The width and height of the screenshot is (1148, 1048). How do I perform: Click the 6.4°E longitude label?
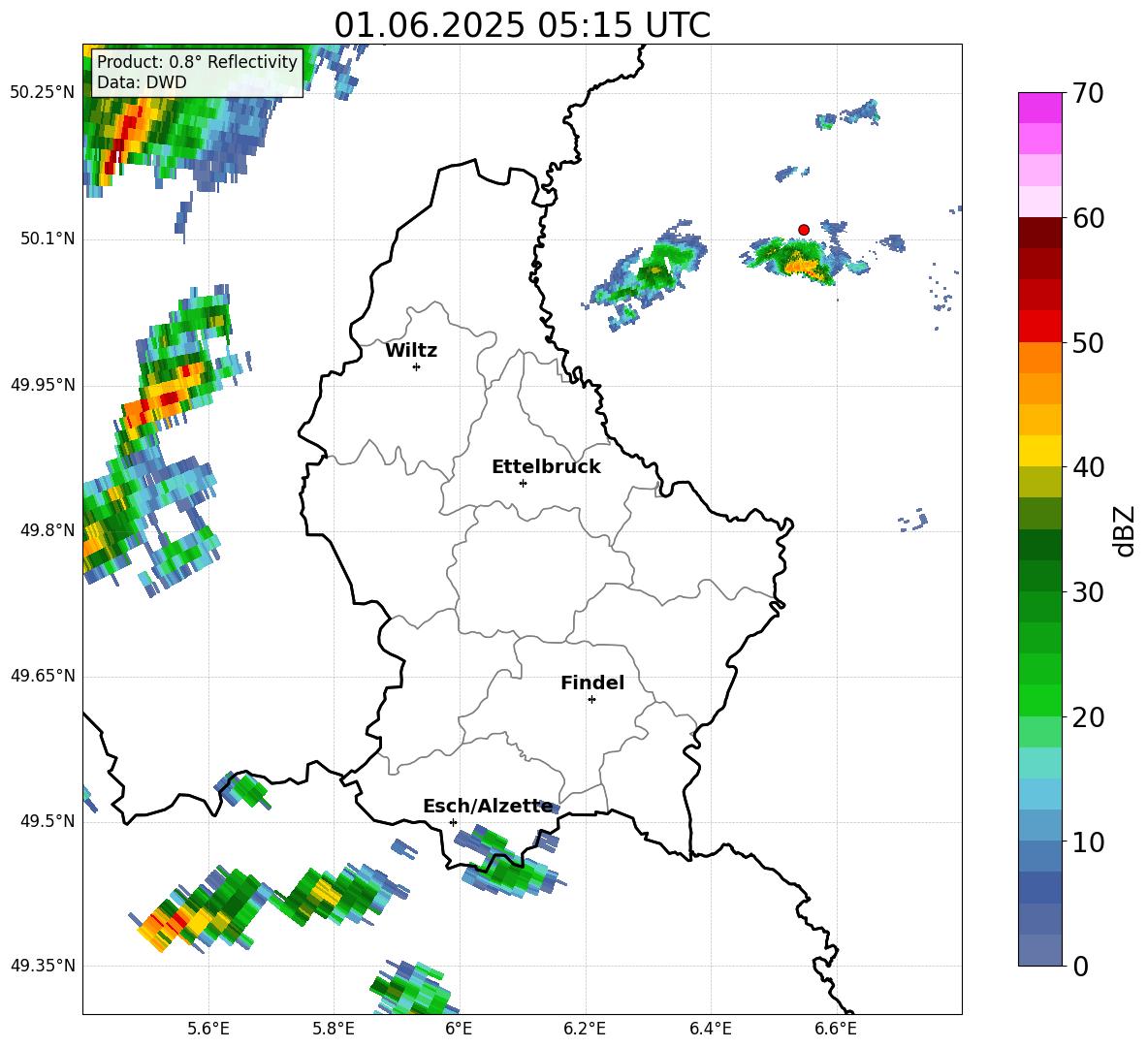tap(710, 1029)
